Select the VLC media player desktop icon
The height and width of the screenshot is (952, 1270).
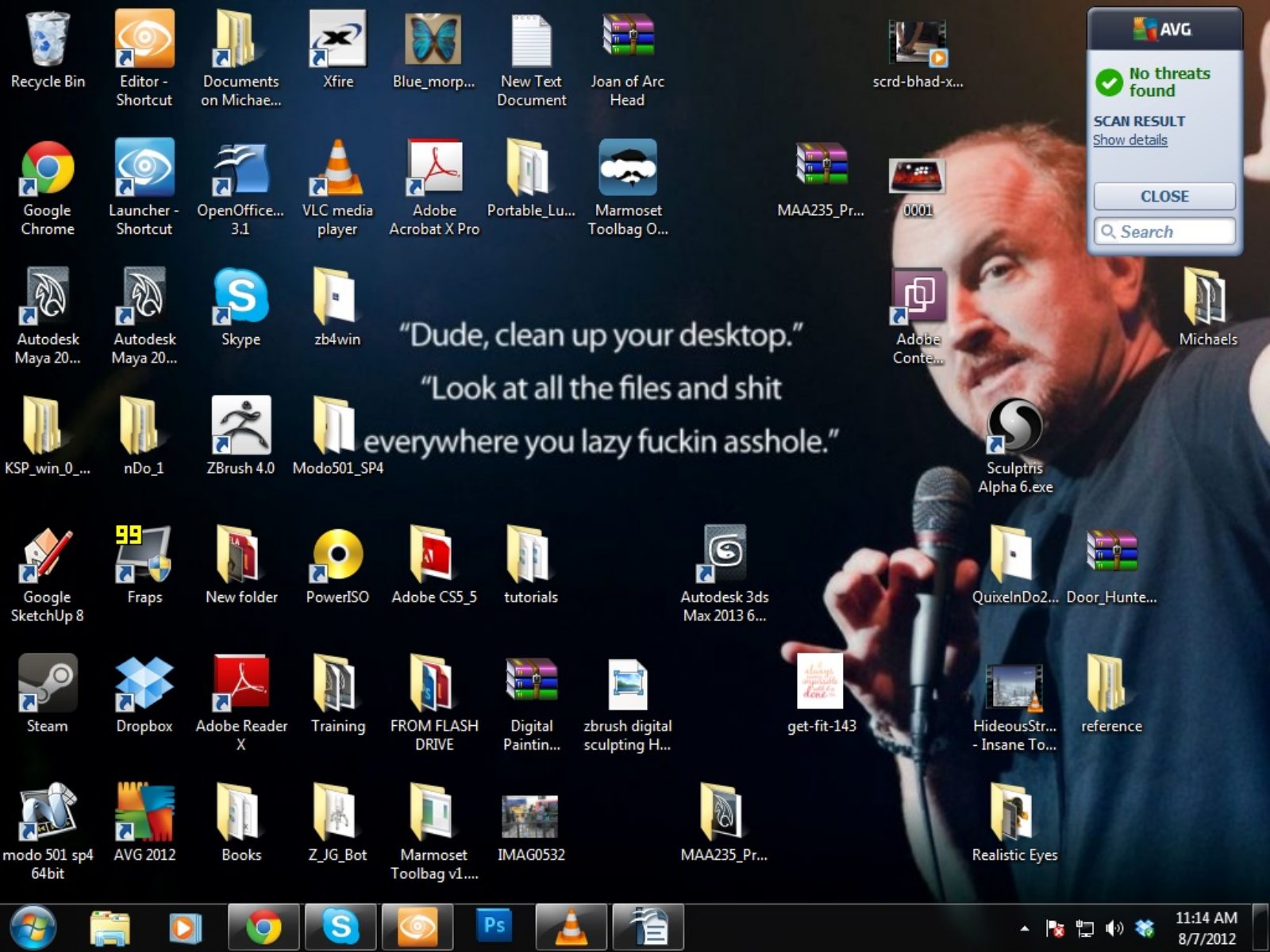[x=337, y=169]
